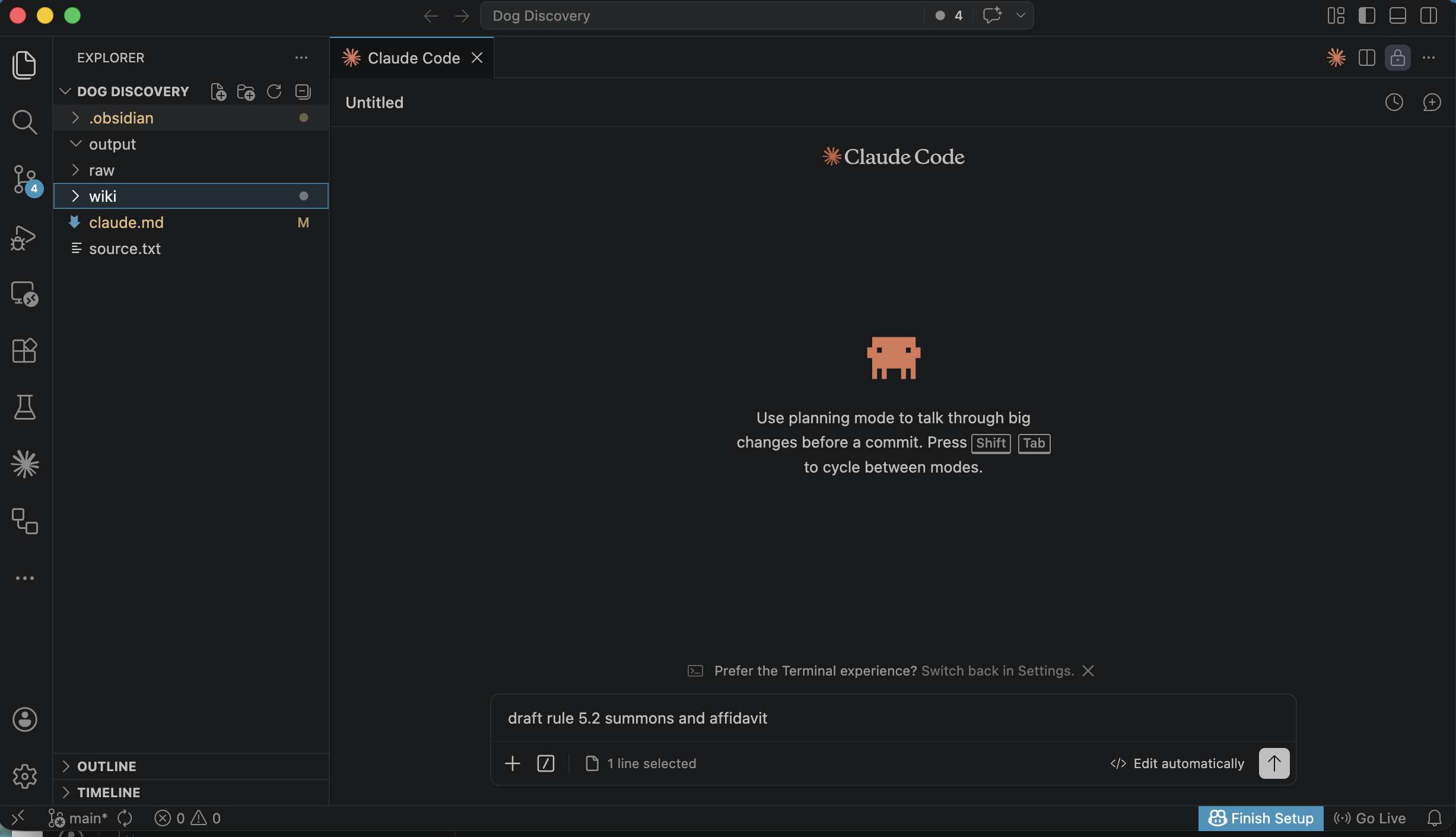The image size is (1456, 837).
Task: Open the Manage gear menu
Action: (24, 776)
